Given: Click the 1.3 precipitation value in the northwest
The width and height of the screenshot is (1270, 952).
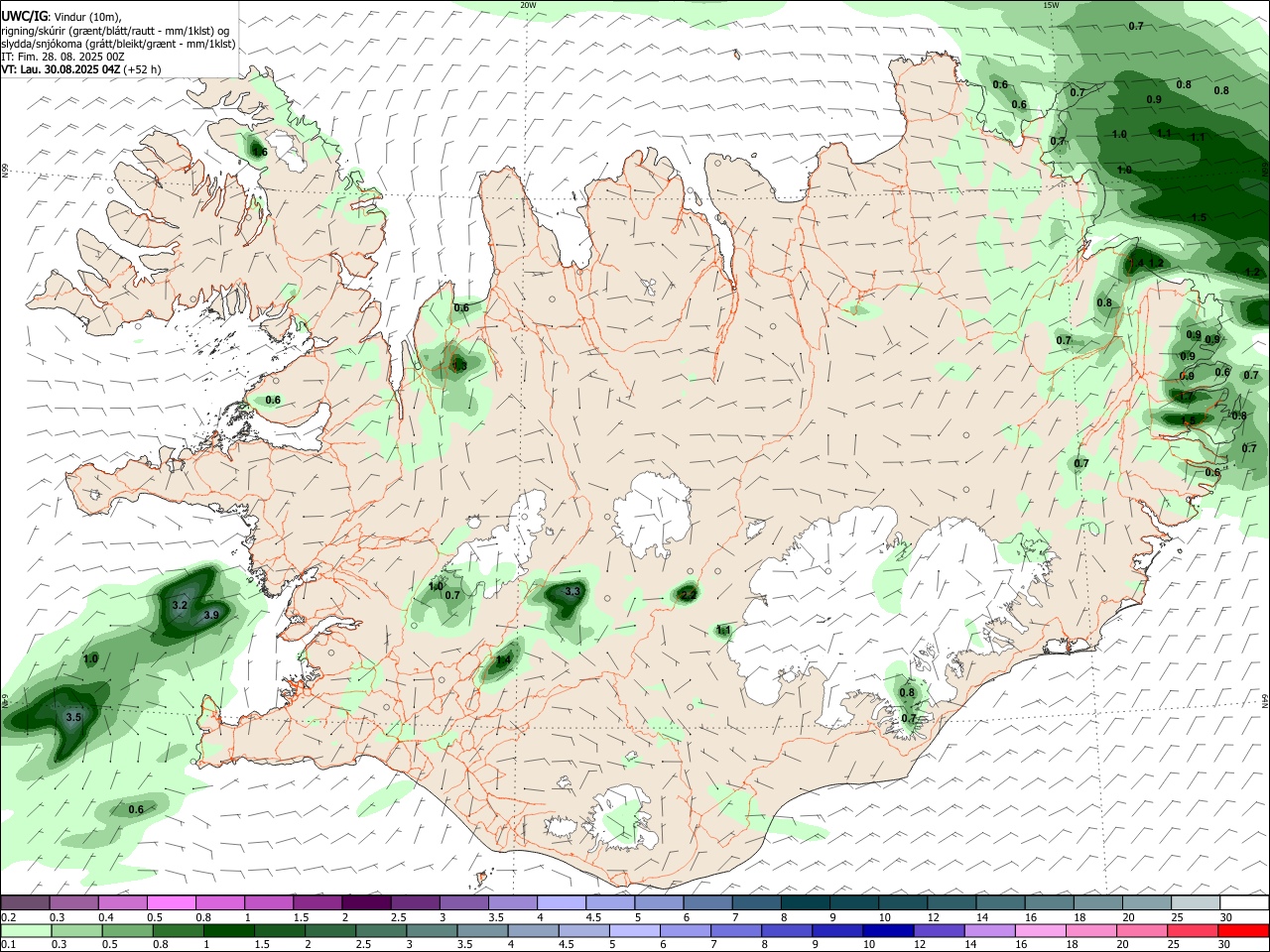Looking at the screenshot, I should tap(459, 367).
